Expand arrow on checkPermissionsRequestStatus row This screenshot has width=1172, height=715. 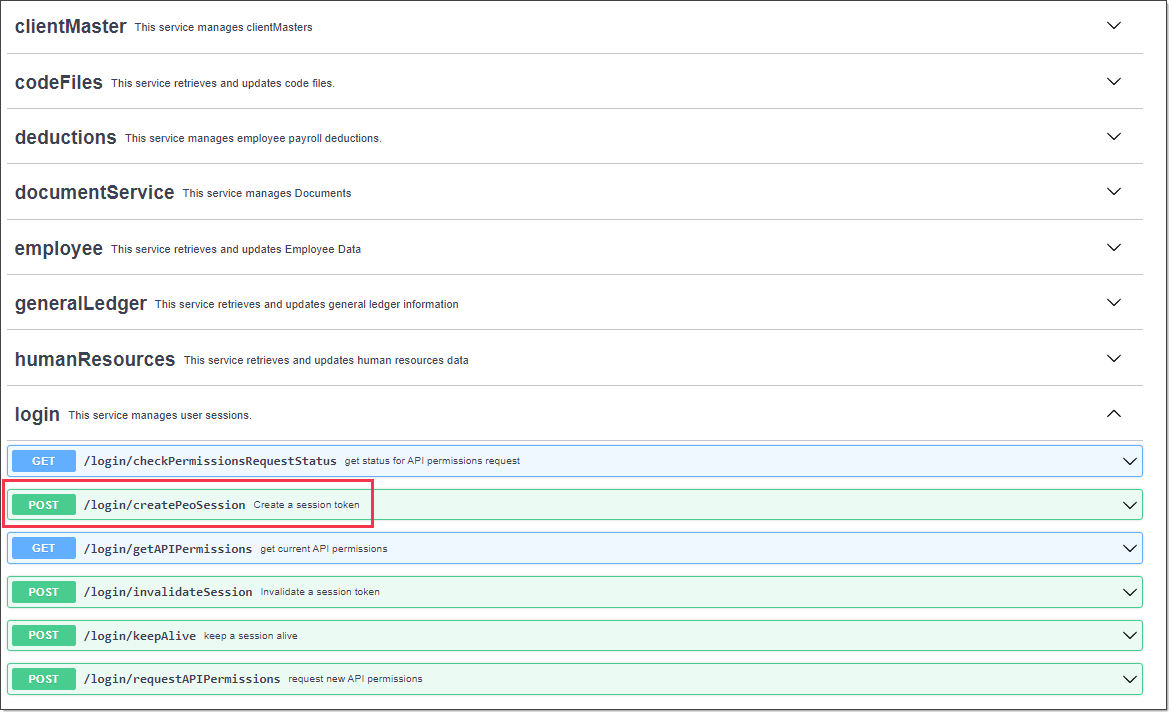click(x=1130, y=461)
